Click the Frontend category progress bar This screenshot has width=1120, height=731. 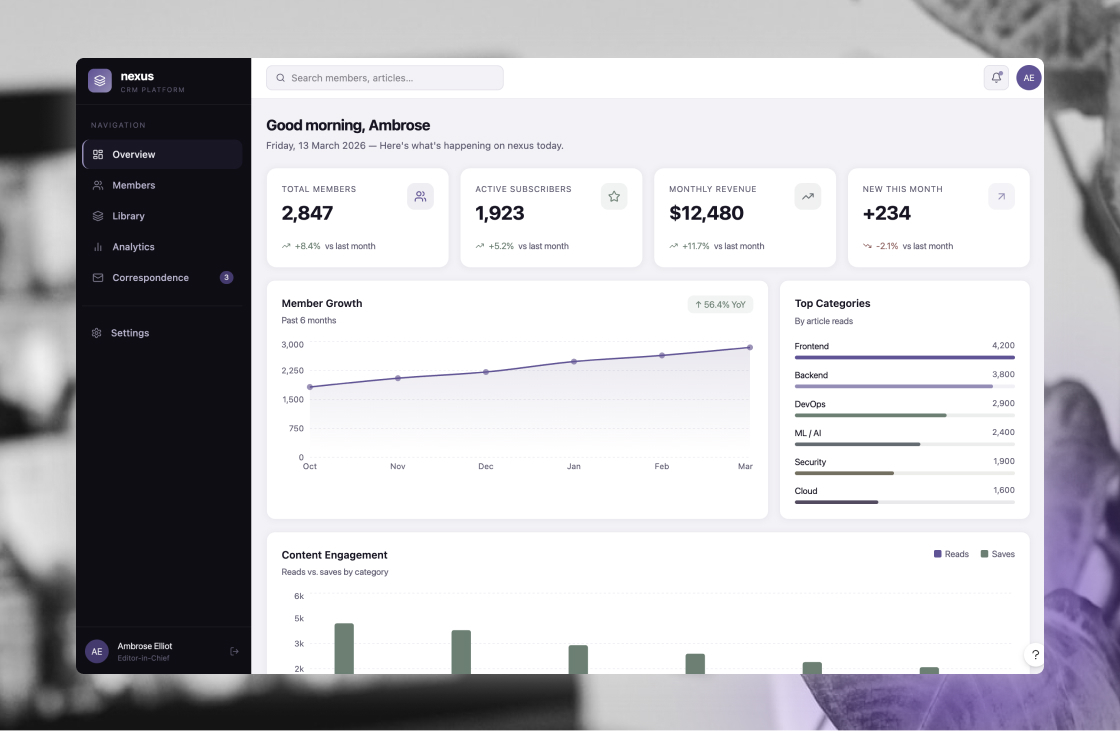tap(904, 357)
